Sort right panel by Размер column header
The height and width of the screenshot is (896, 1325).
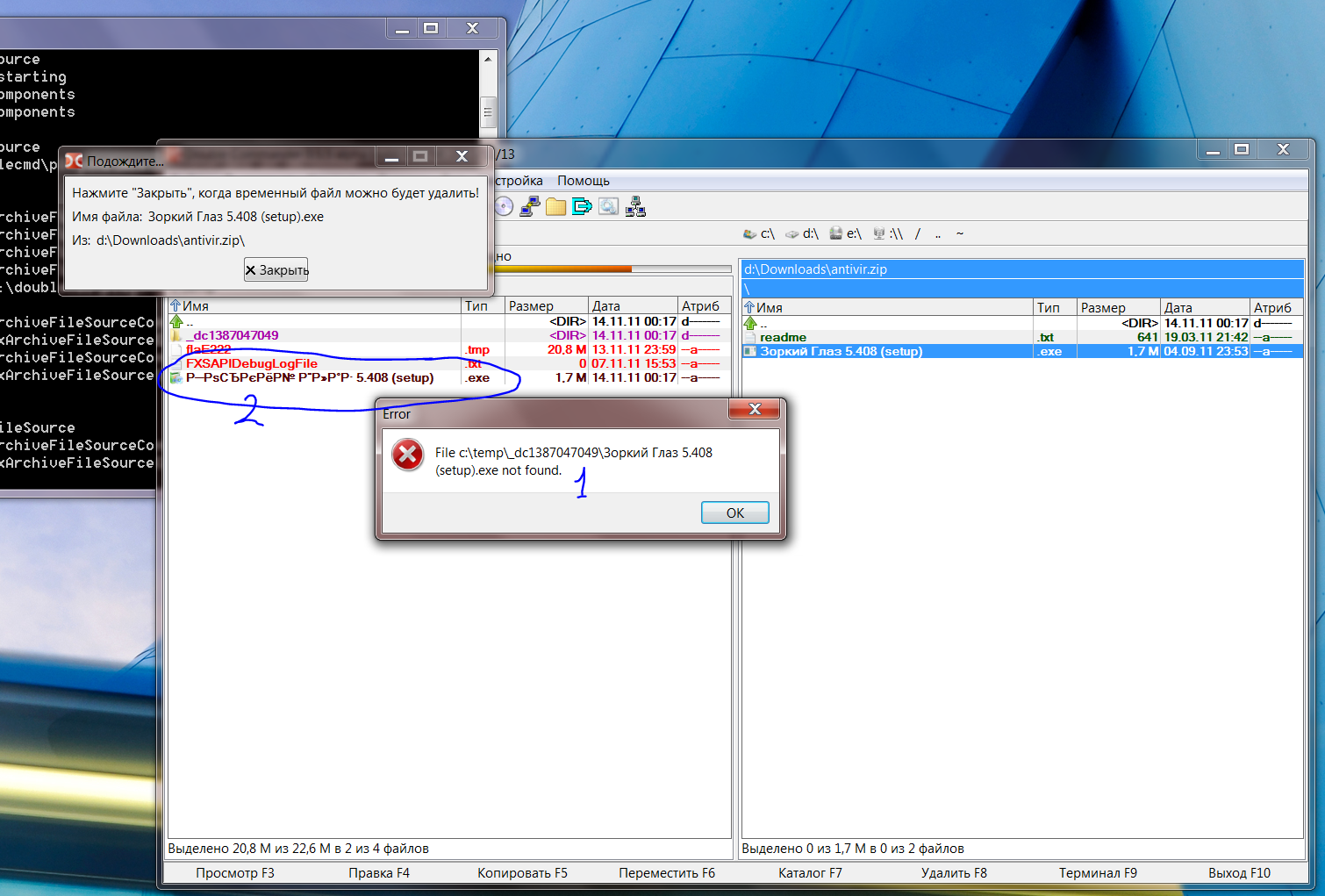(x=1103, y=308)
